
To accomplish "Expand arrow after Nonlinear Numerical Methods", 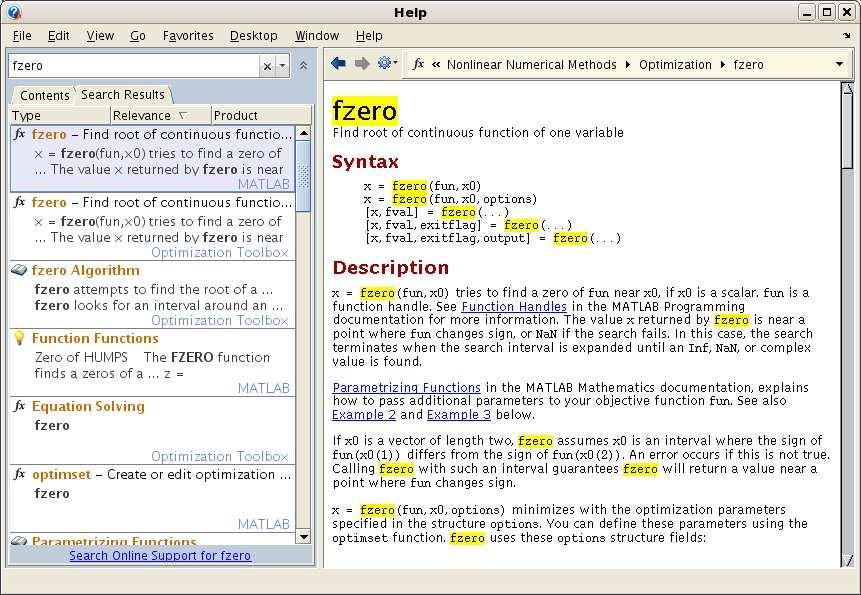I will click(628, 65).
